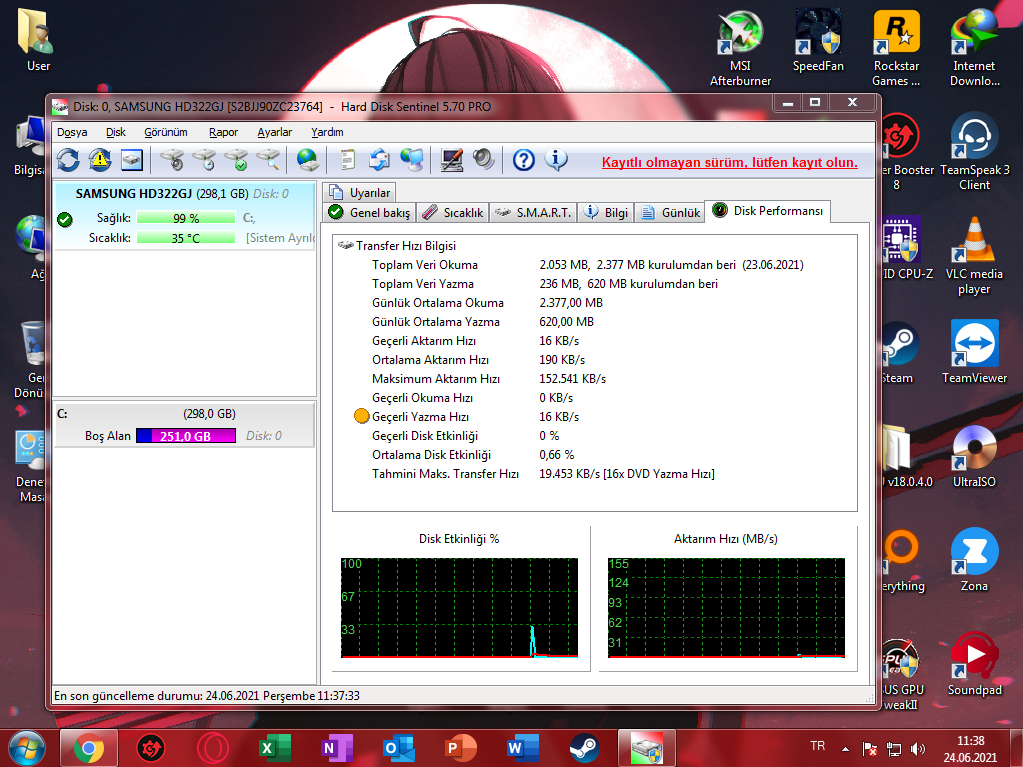1023x767 pixels.
Task: Select the Disk Performansı tab
Action: [768, 211]
